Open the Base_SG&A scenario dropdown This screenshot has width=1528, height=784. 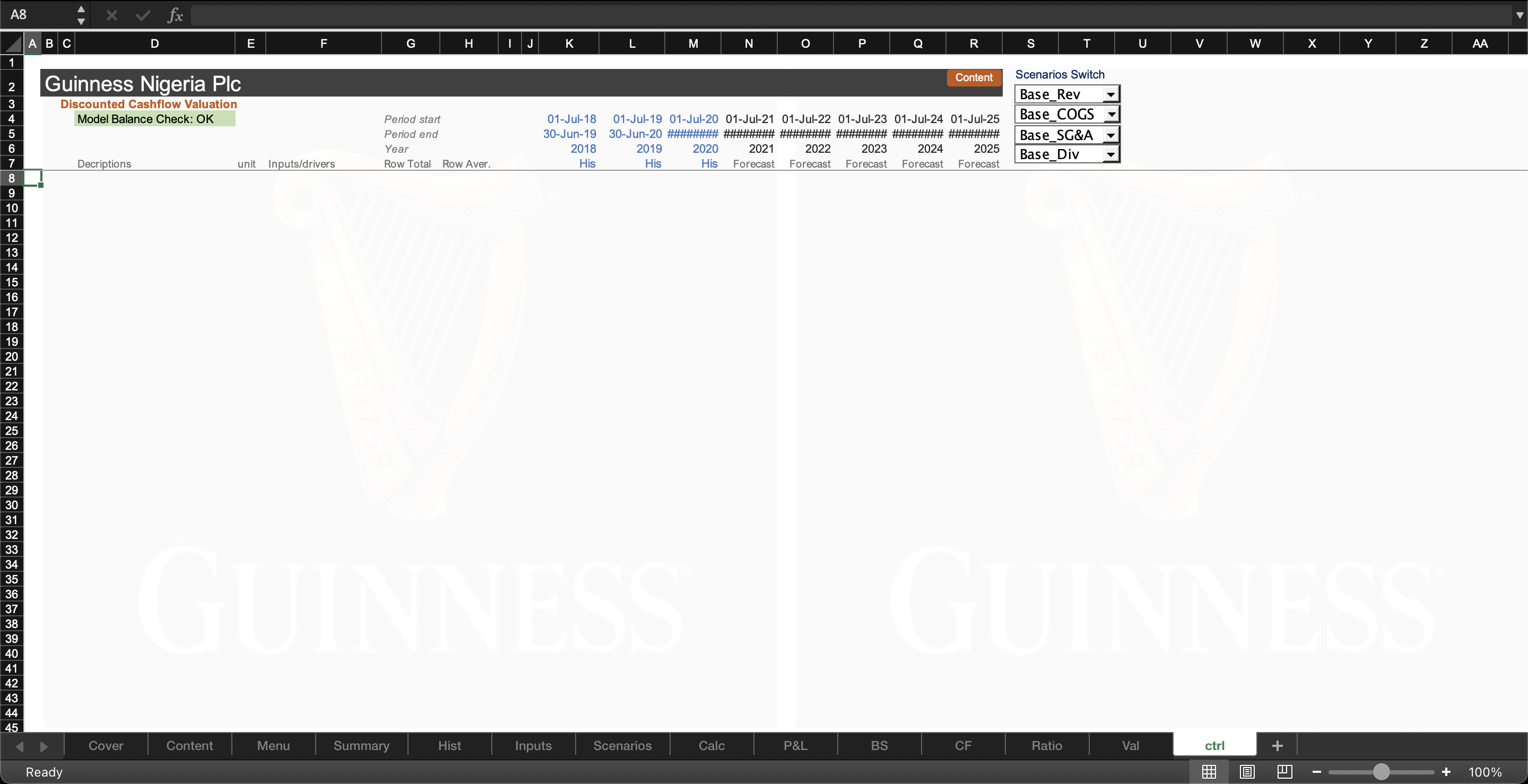(x=1110, y=135)
